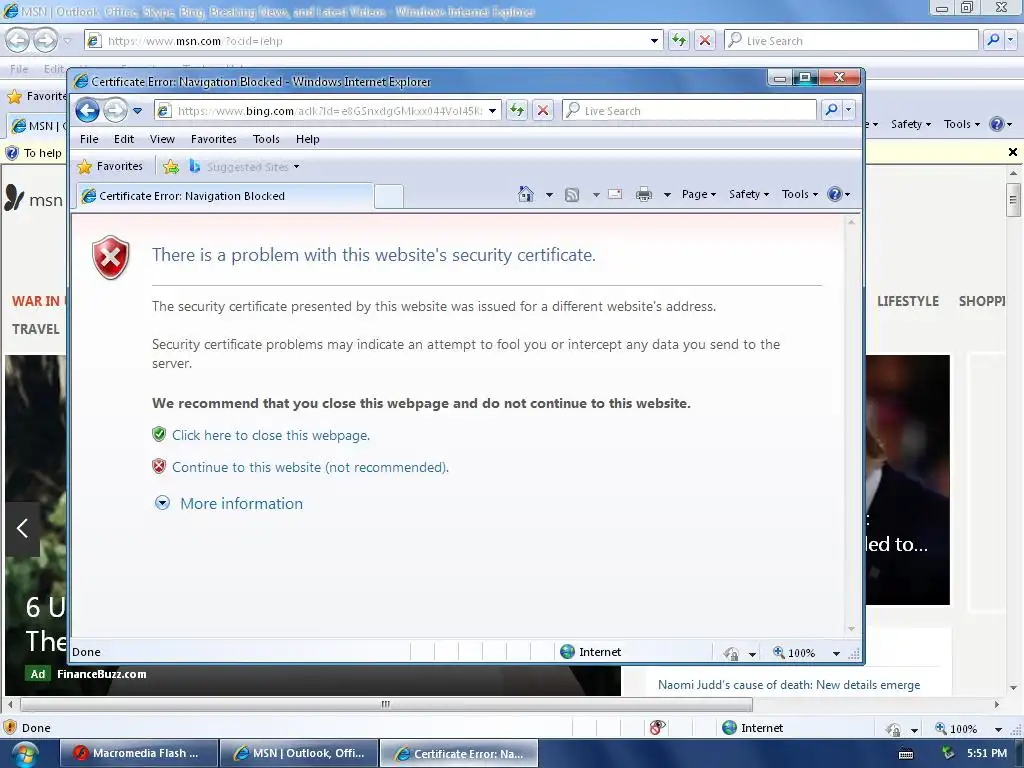
Task: Click 5:51 PM clock in system tray
Action: pos(986,753)
